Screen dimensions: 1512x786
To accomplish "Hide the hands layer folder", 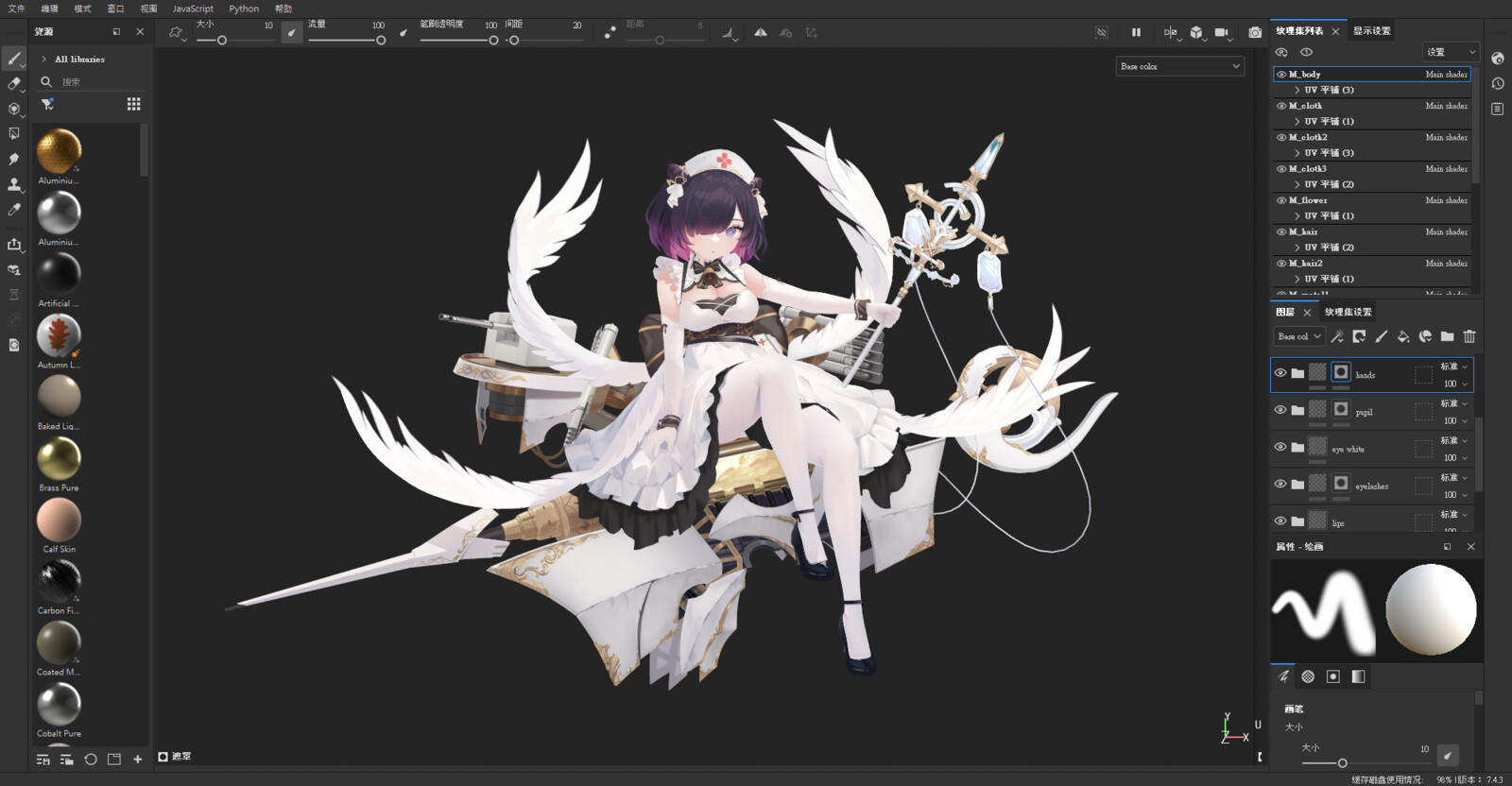I will pyautogui.click(x=1280, y=373).
